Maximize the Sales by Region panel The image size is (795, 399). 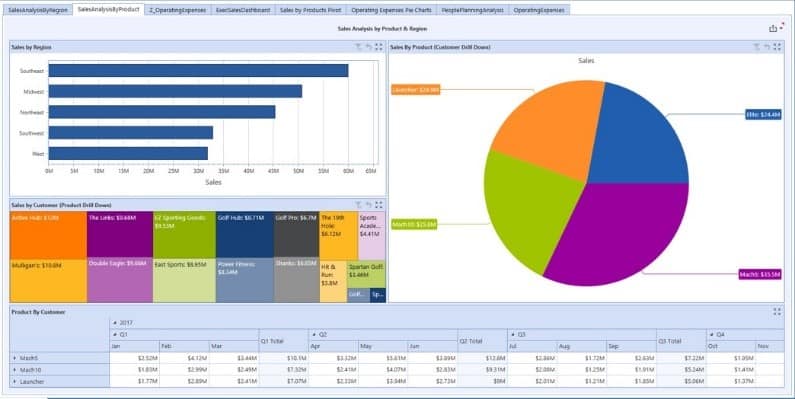click(x=379, y=47)
